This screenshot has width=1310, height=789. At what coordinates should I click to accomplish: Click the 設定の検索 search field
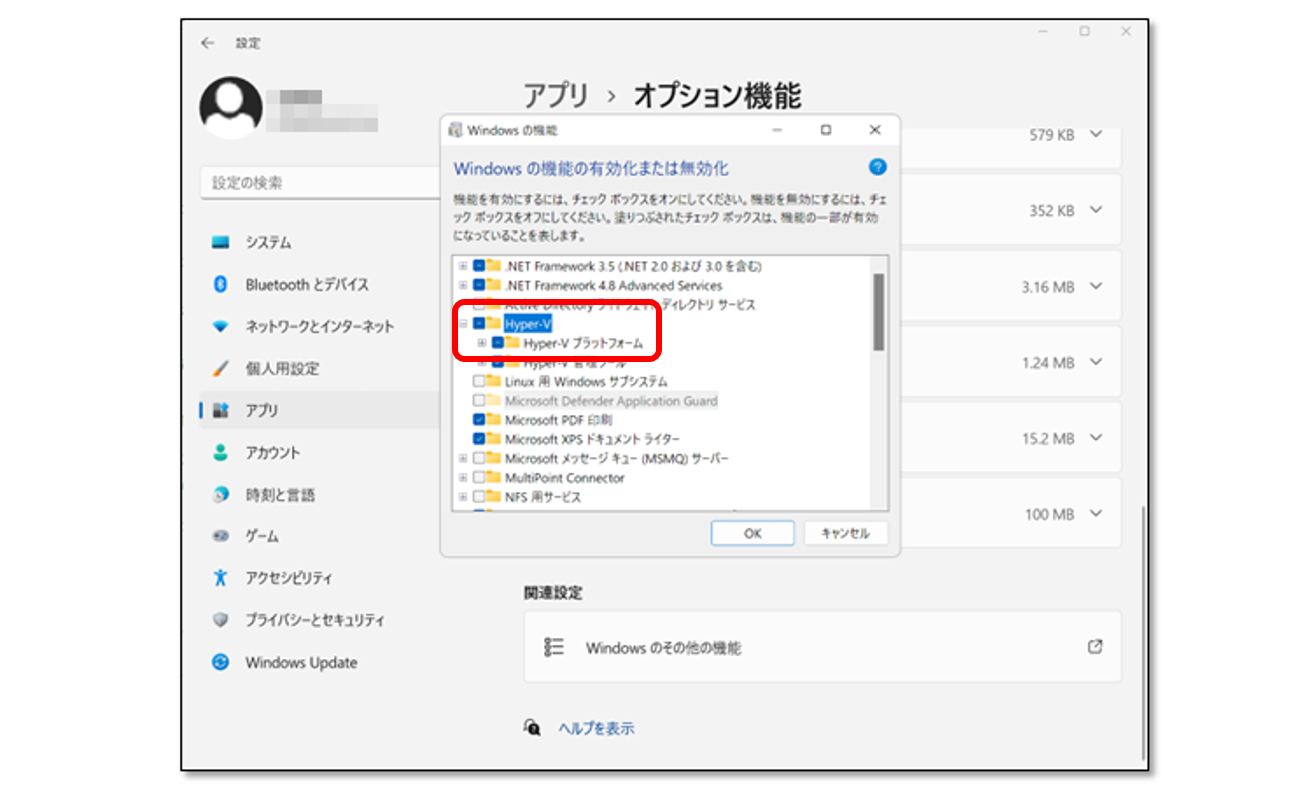pyautogui.click(x=320, y=183)
